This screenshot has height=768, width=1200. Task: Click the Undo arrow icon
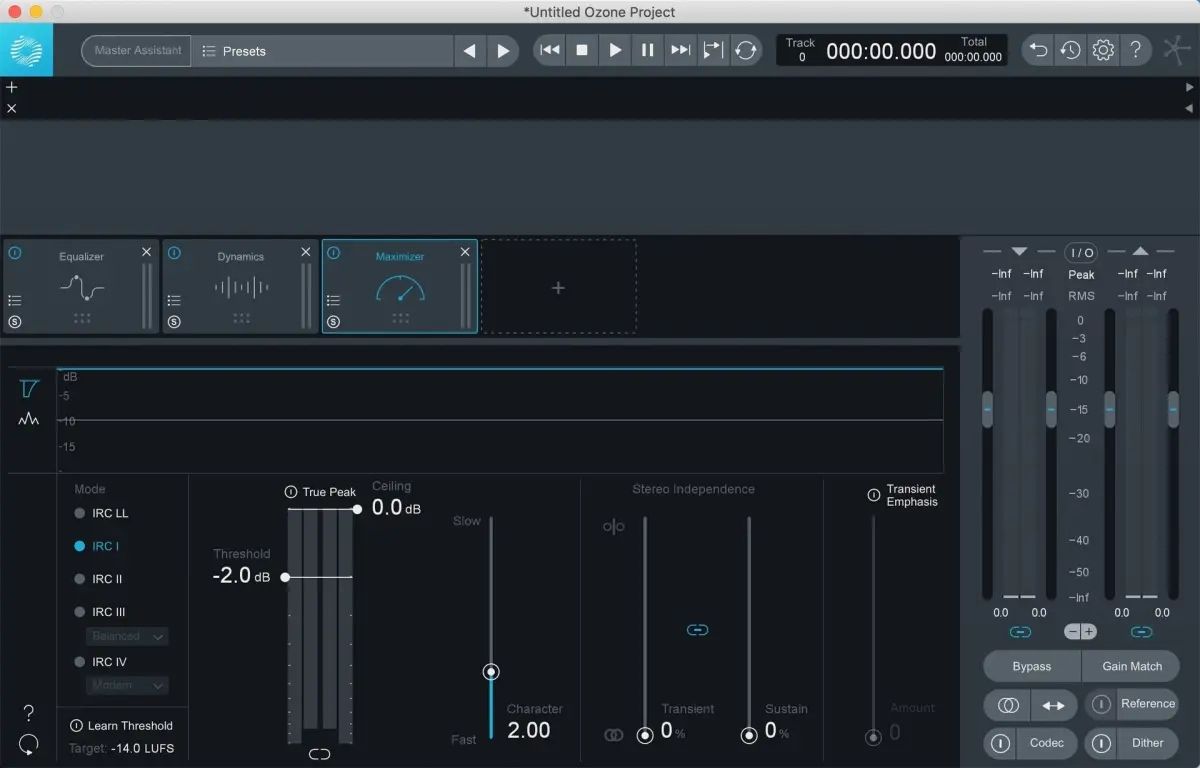[1039, 50]
